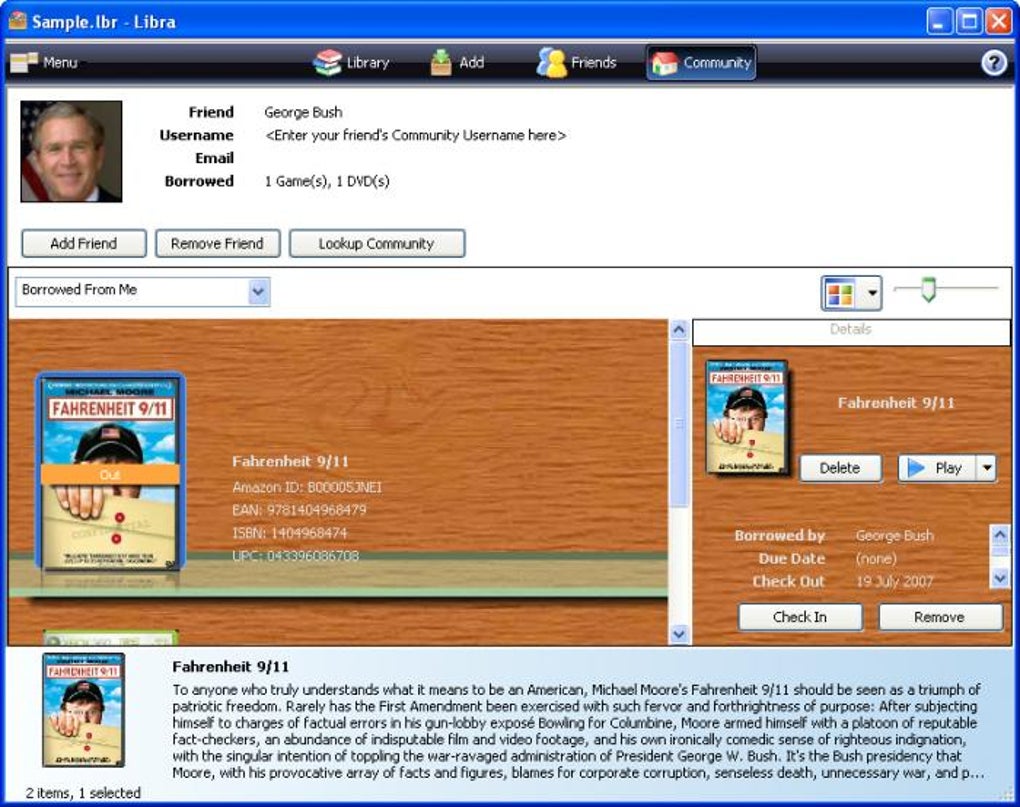Click the Details panel header
Viewport: 1020px width, 807px height.
click(851, 332)
